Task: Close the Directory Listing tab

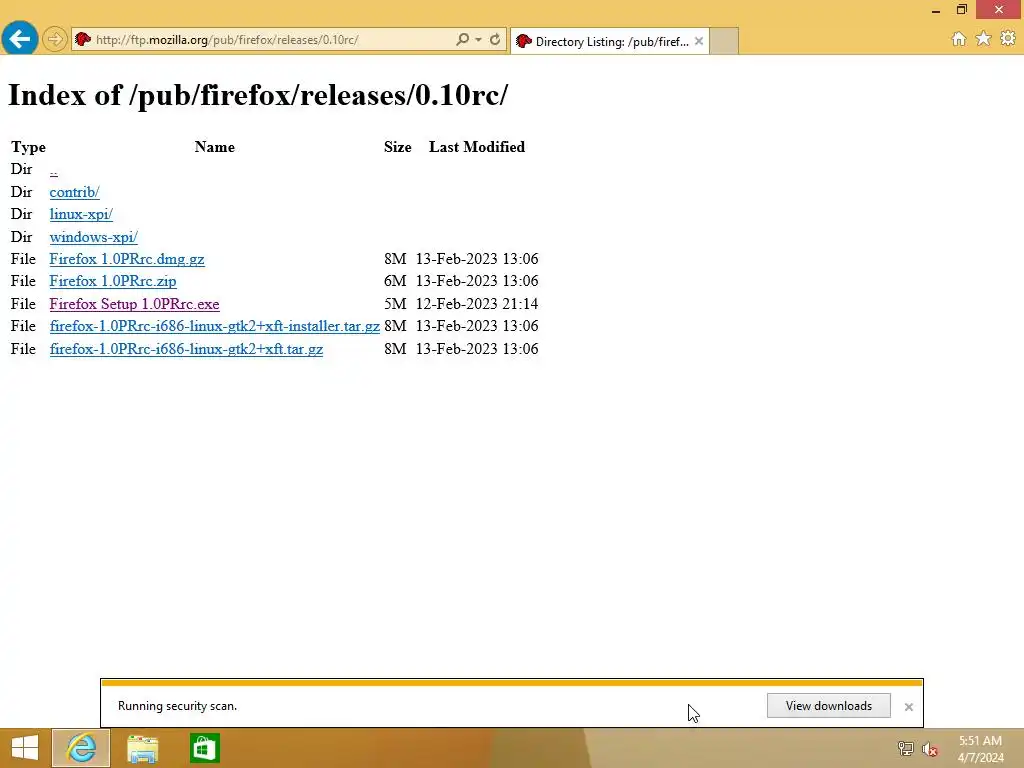Action: coord(699,41)
